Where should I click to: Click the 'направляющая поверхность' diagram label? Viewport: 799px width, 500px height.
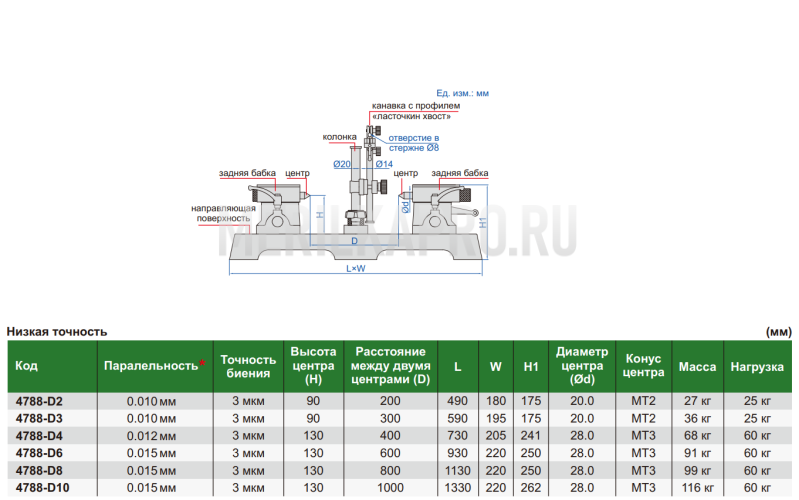pyautogui.click(x=223, y=213)
